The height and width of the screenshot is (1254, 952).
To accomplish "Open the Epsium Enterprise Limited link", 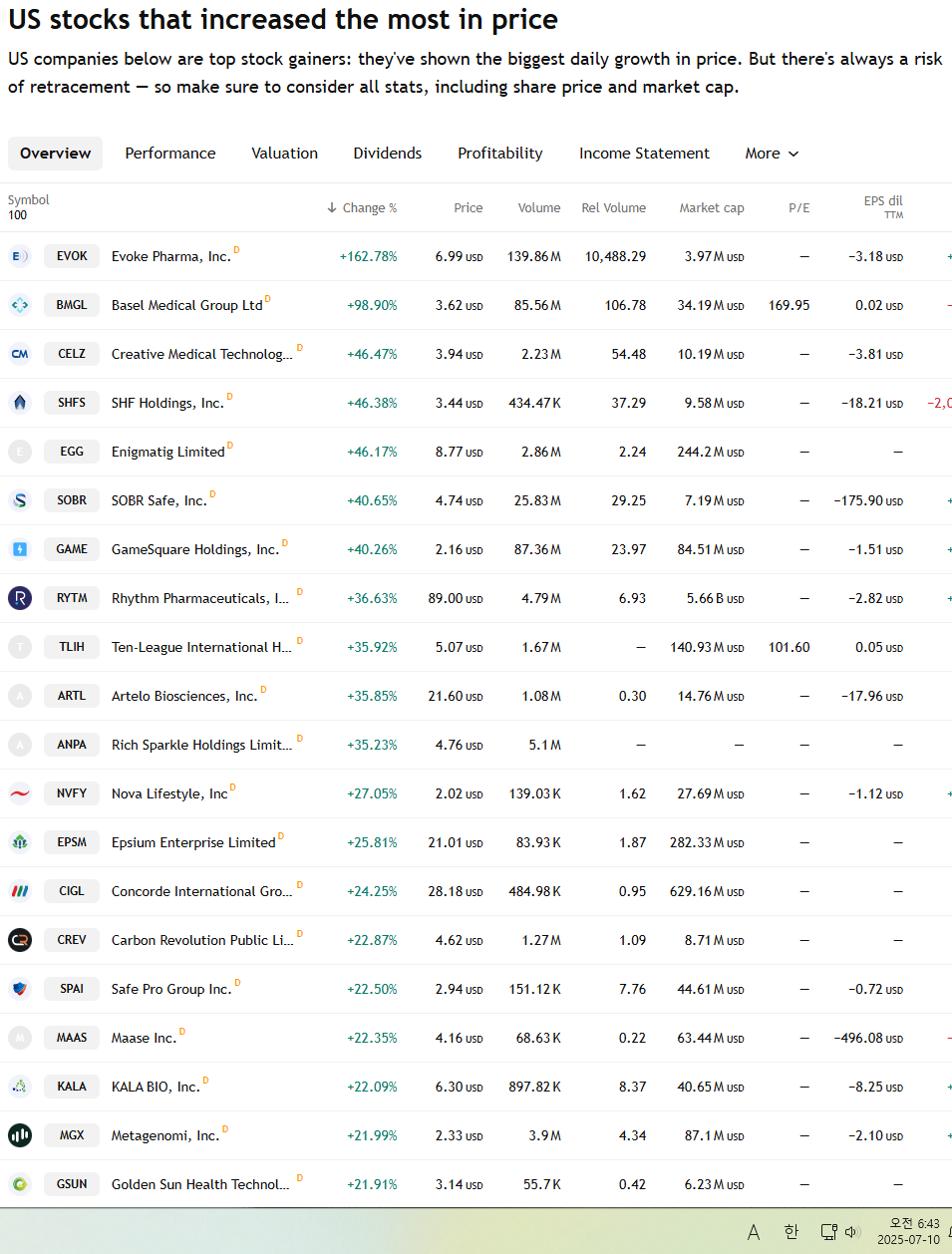I will [193, 842].
